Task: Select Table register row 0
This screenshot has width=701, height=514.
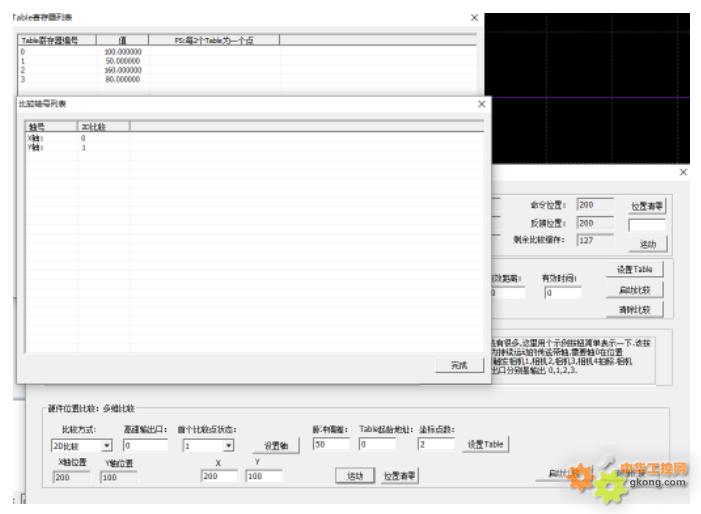Action: coord(247,52)
